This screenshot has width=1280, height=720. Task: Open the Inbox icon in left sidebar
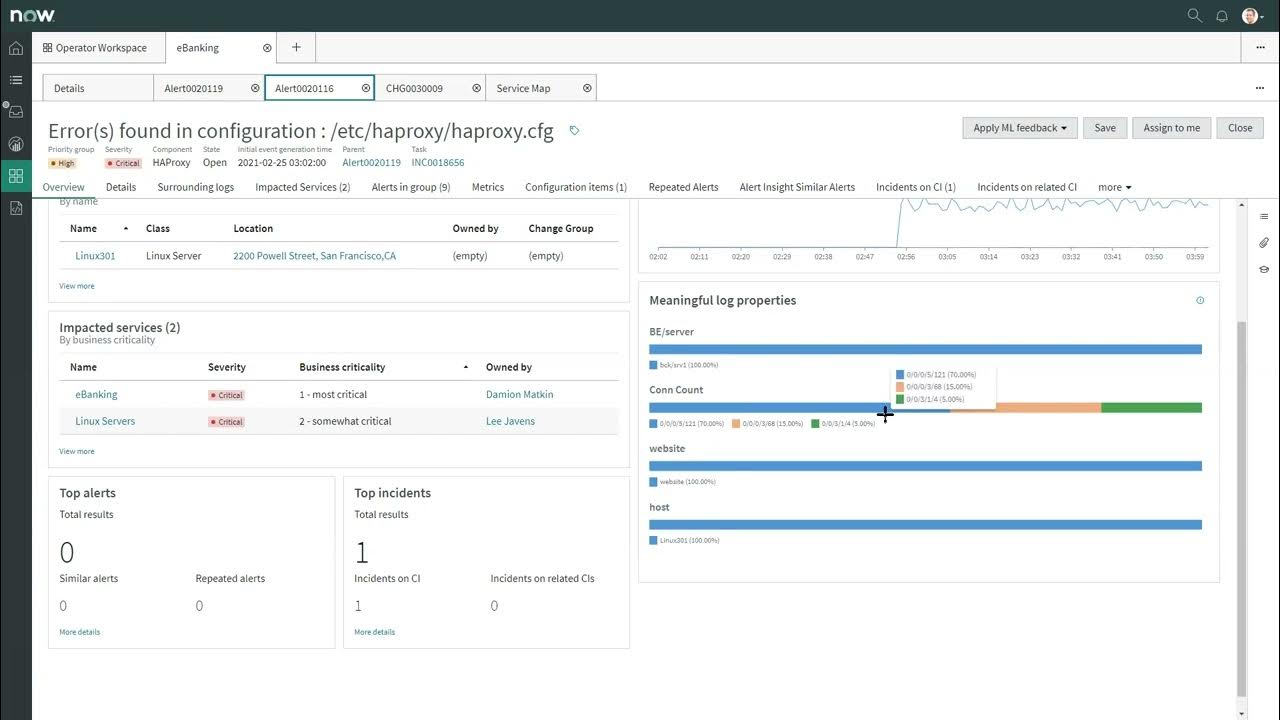[x=16, y=112]
